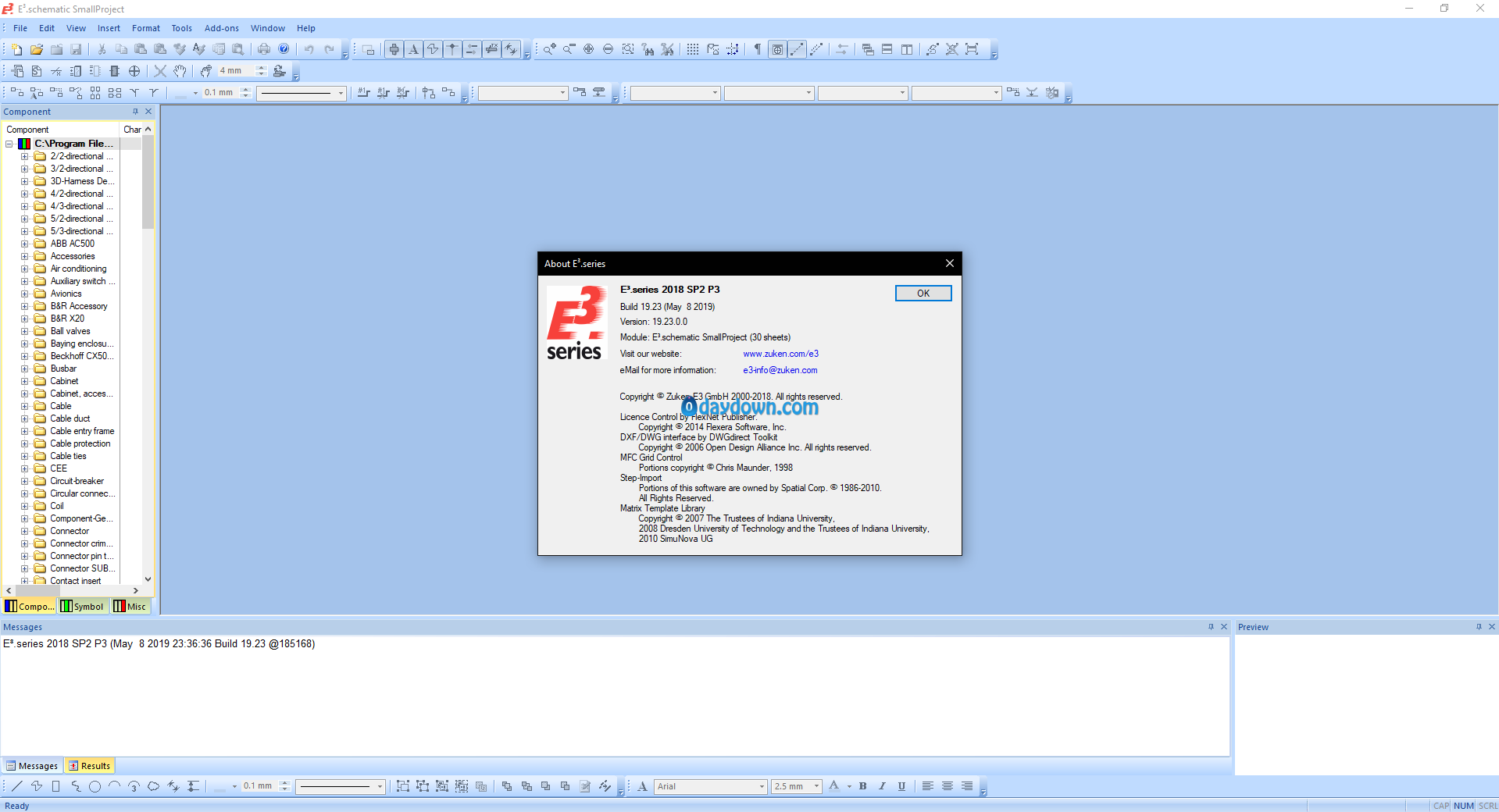Switch to the Results tab
Viewport: 1499px width, 812px height.
pyautogui.click(x=90, y=766)
